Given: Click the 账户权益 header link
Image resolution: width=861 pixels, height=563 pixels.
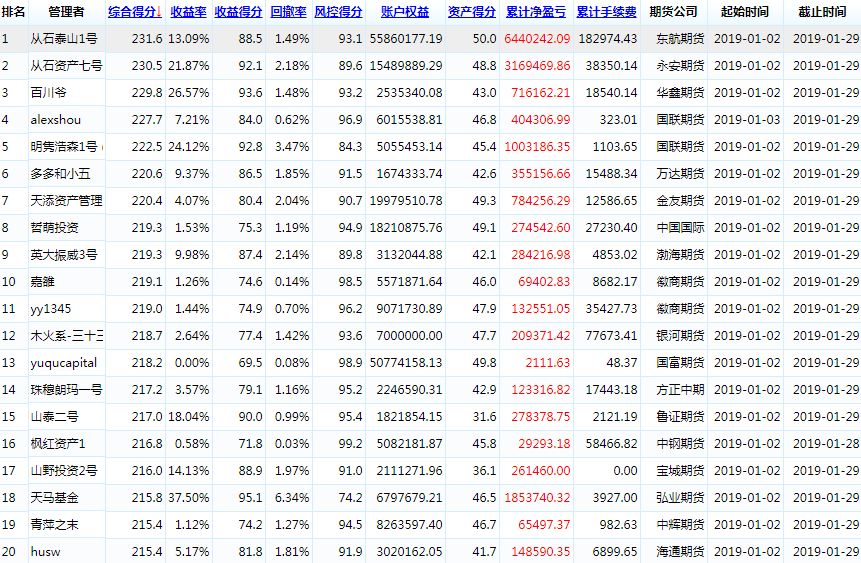Looking at the screenshot, I should tap(405, 12).
